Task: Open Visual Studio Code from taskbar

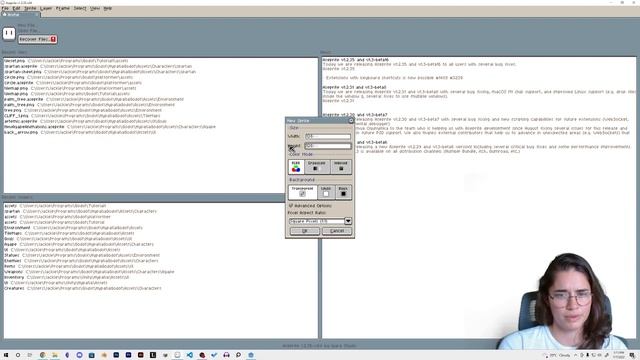Action: pos(189,355)
